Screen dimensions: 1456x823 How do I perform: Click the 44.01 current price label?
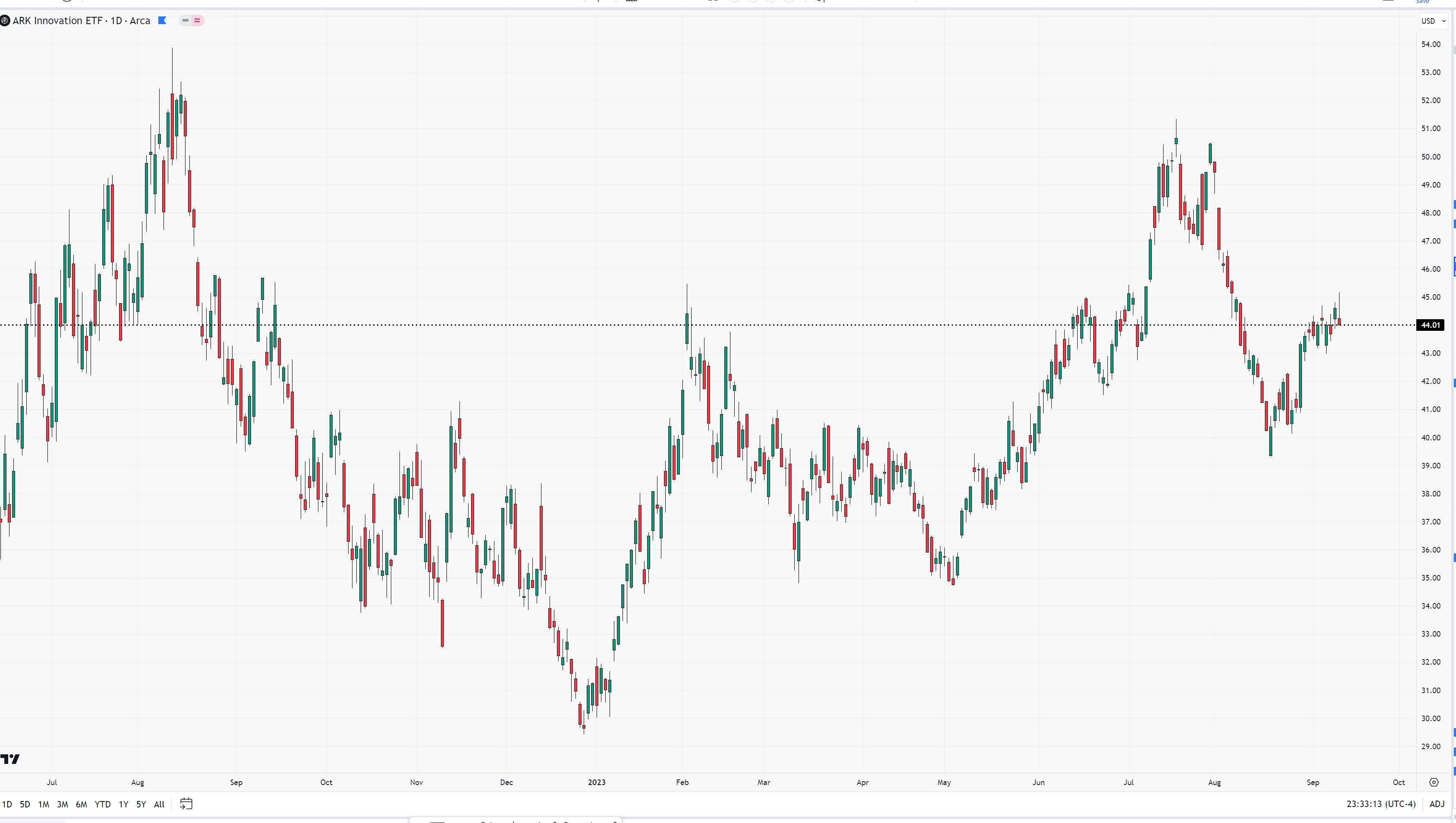[1431, 325]
